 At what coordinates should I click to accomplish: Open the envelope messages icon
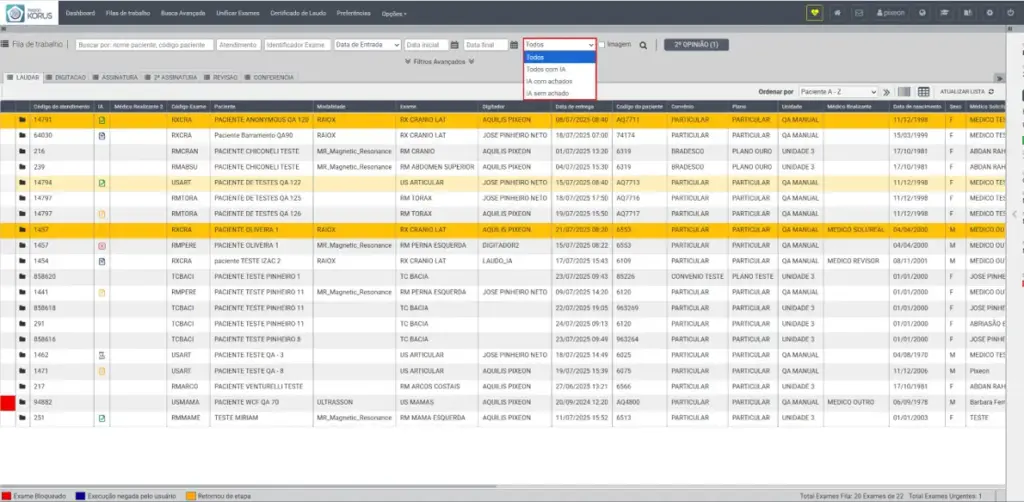859,13
